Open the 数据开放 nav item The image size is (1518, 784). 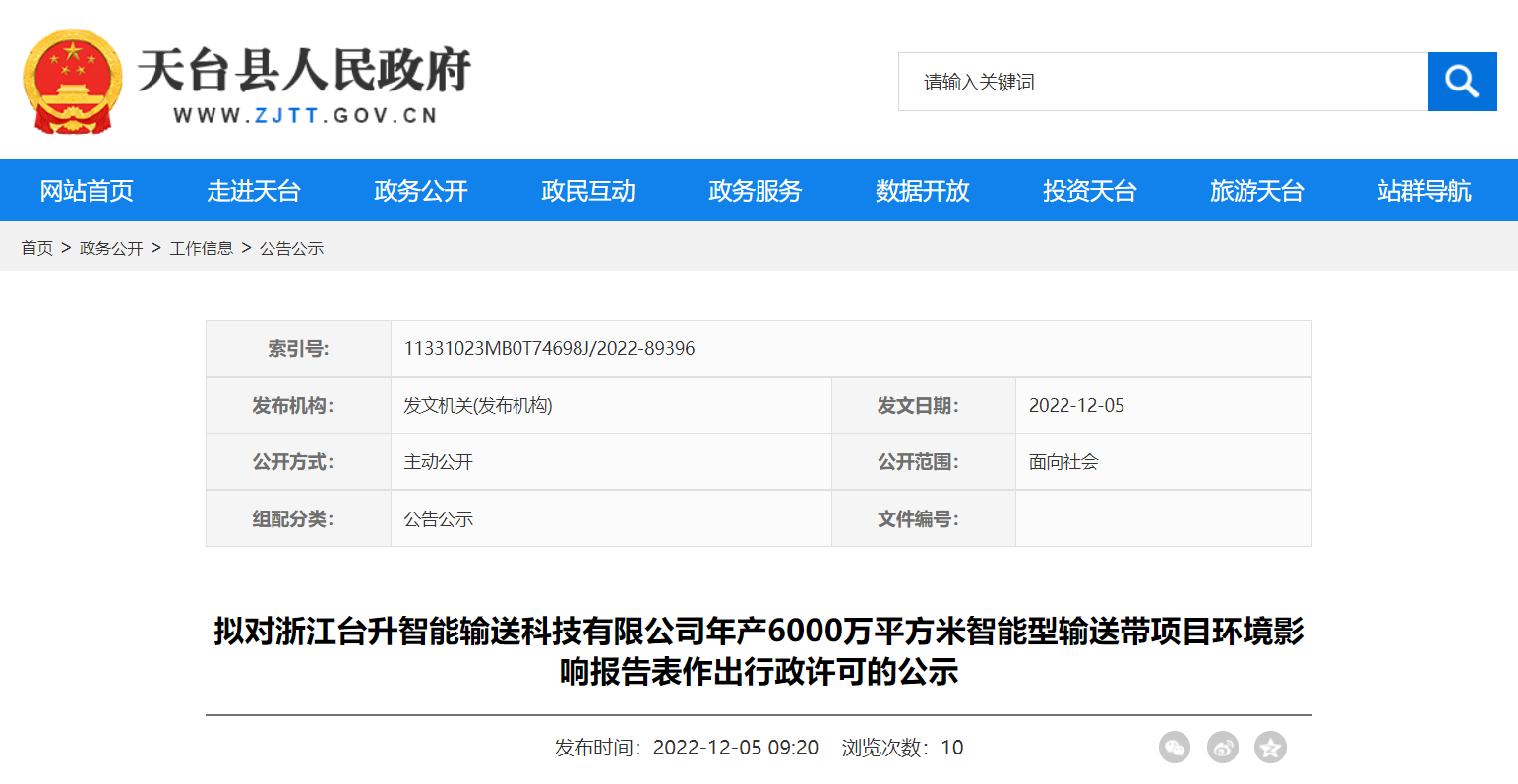(923, 191)
